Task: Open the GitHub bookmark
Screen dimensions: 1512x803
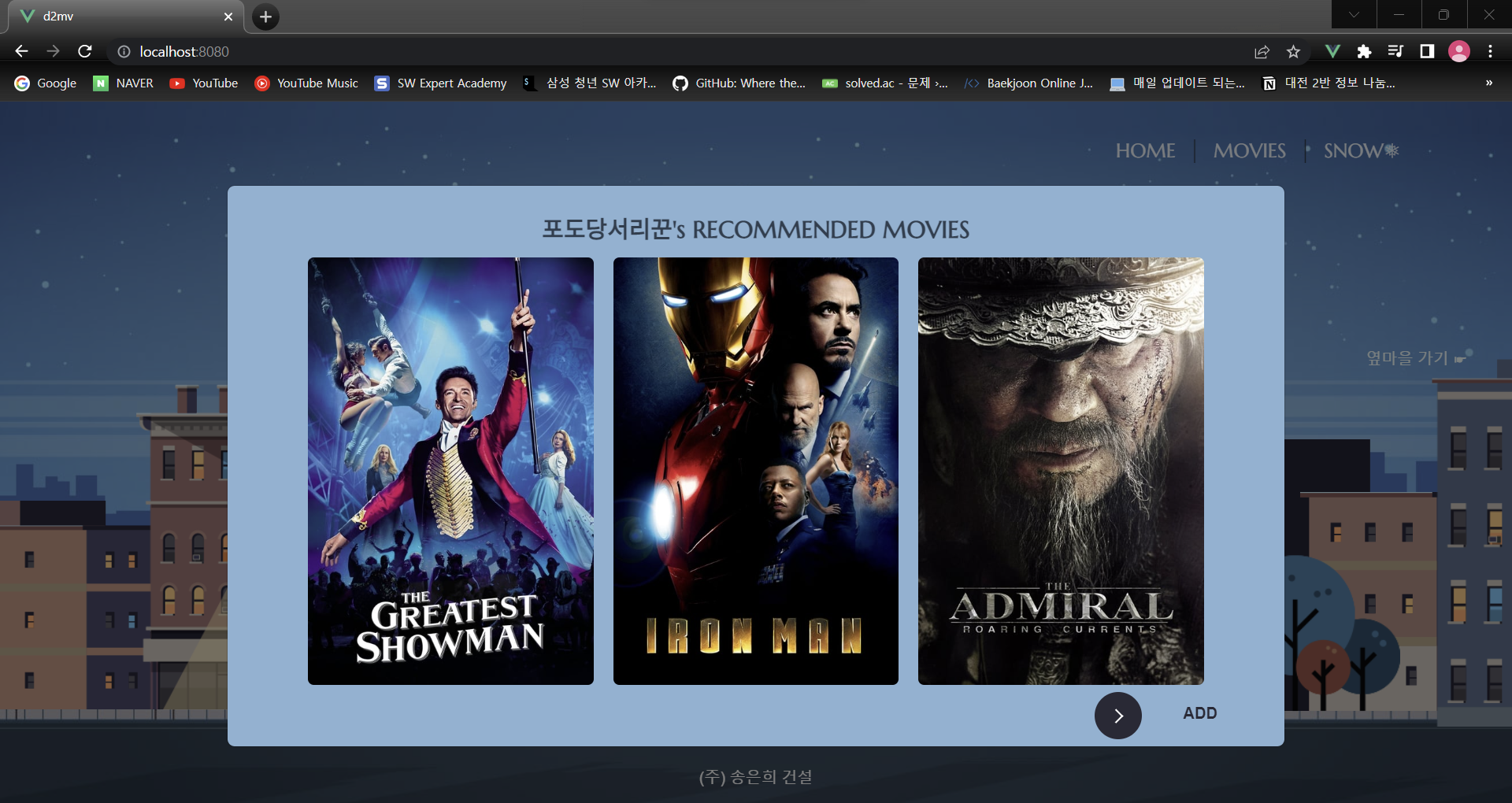Action: coord(739,83)
